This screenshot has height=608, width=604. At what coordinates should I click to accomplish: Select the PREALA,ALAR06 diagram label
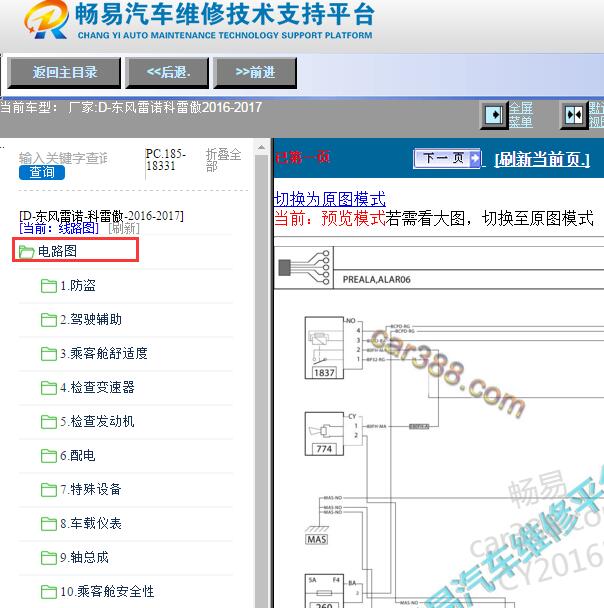[x=377, y=280]
